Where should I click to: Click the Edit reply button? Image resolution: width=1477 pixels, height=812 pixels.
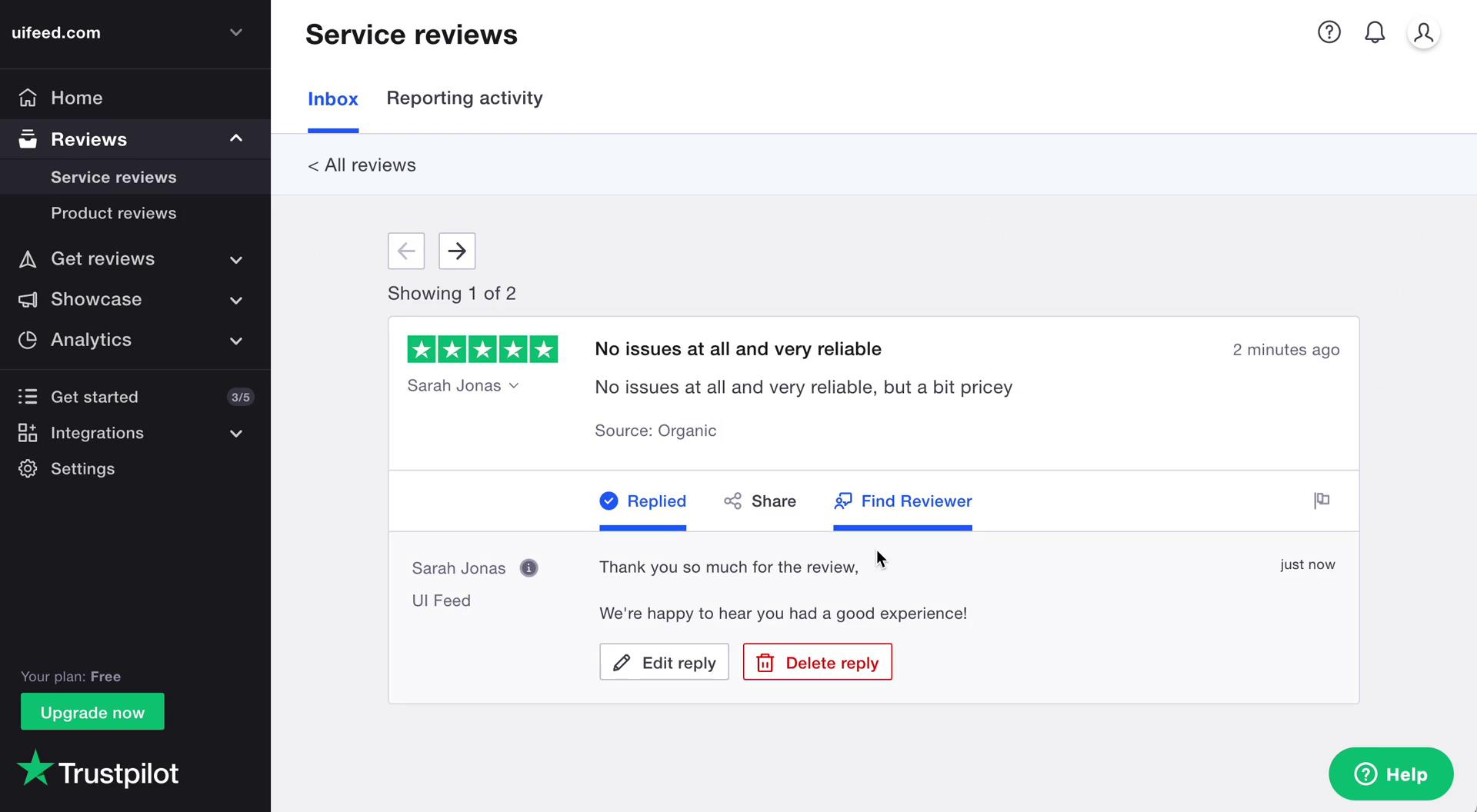coord(664,662)
